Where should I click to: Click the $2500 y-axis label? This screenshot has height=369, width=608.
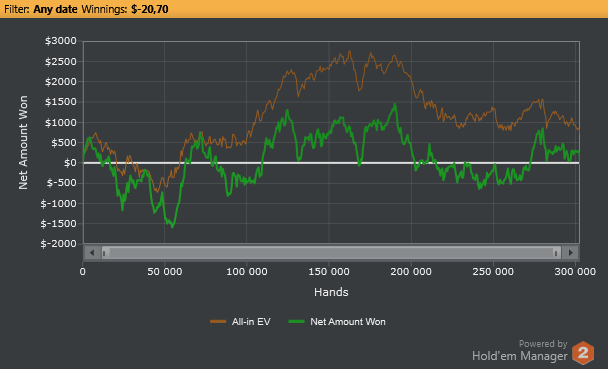click(61, 61)
